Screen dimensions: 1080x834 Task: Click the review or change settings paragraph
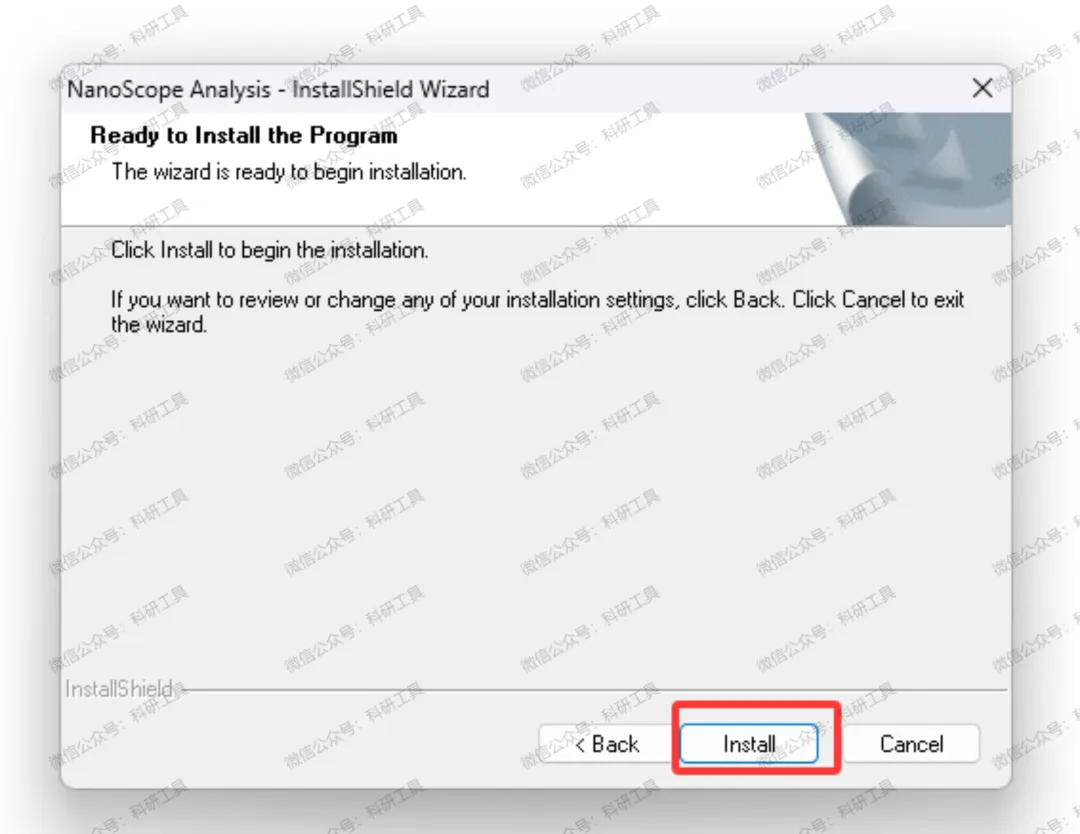coord(537,312)
